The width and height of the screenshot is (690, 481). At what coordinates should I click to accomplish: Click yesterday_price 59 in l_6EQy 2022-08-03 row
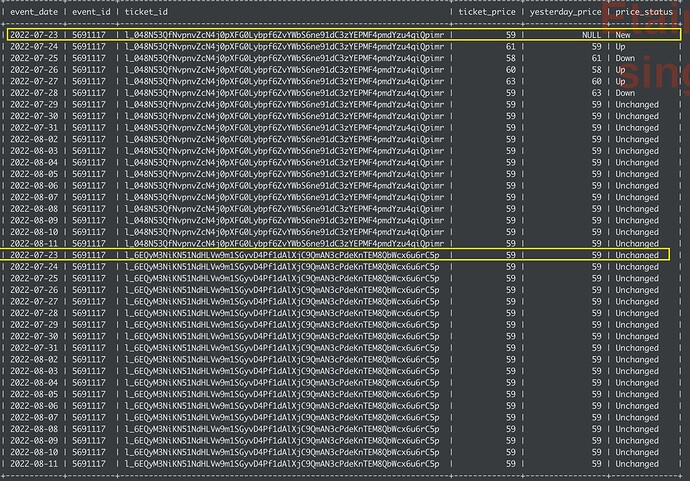tap(596, 371)
